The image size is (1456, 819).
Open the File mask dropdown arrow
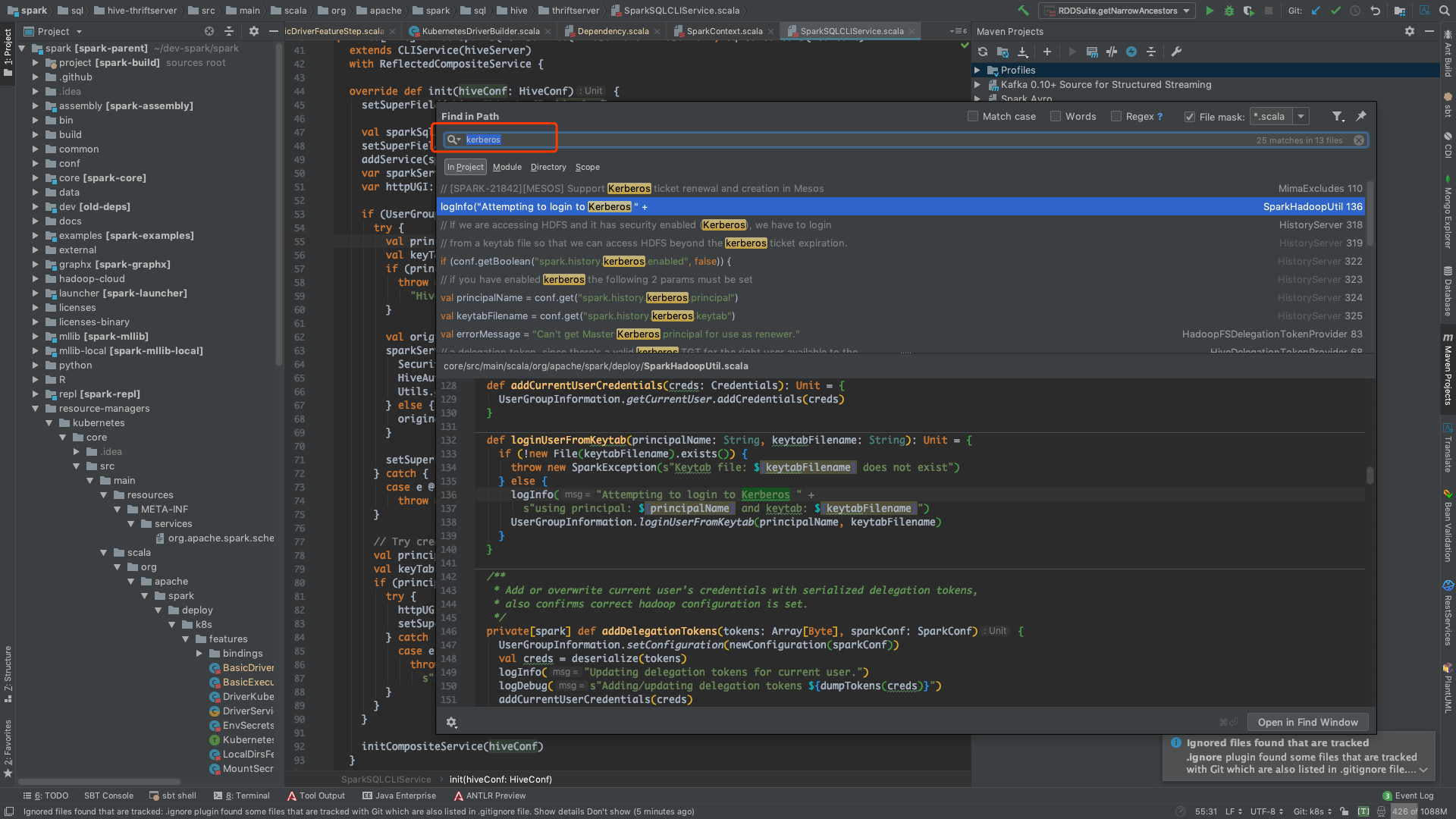tap(1301, 117)
